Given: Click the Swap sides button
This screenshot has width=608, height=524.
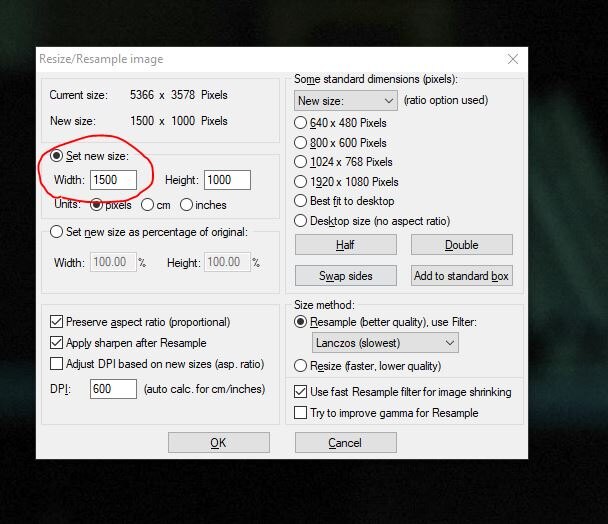Looking at the screenshot, I should click(x=345, y=276).
